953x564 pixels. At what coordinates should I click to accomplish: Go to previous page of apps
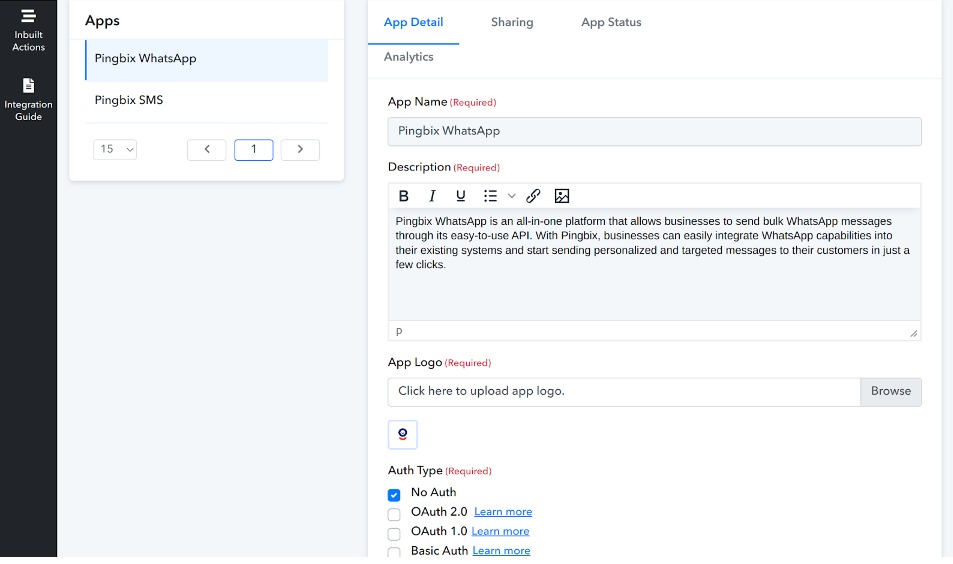(207, 150)
